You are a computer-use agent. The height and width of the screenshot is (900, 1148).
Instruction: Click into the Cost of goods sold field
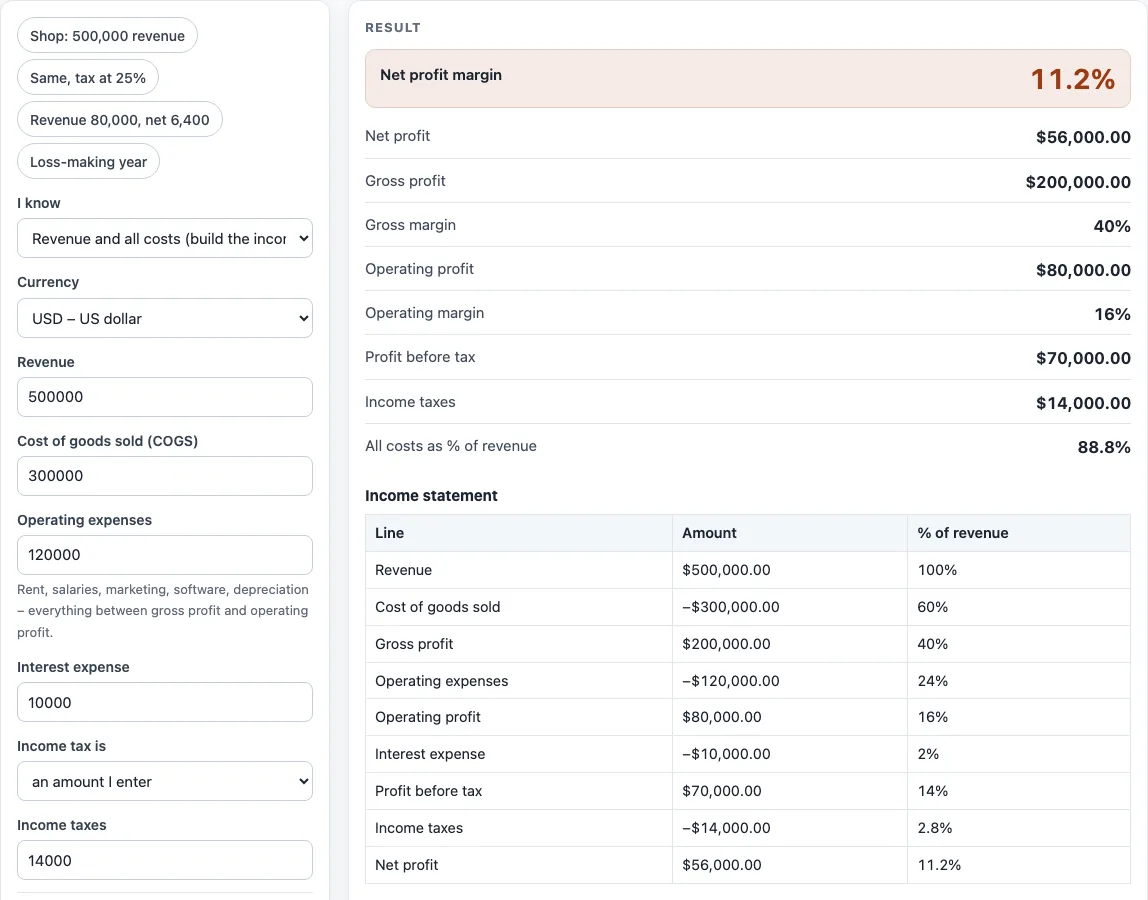(x=165, y=476)
